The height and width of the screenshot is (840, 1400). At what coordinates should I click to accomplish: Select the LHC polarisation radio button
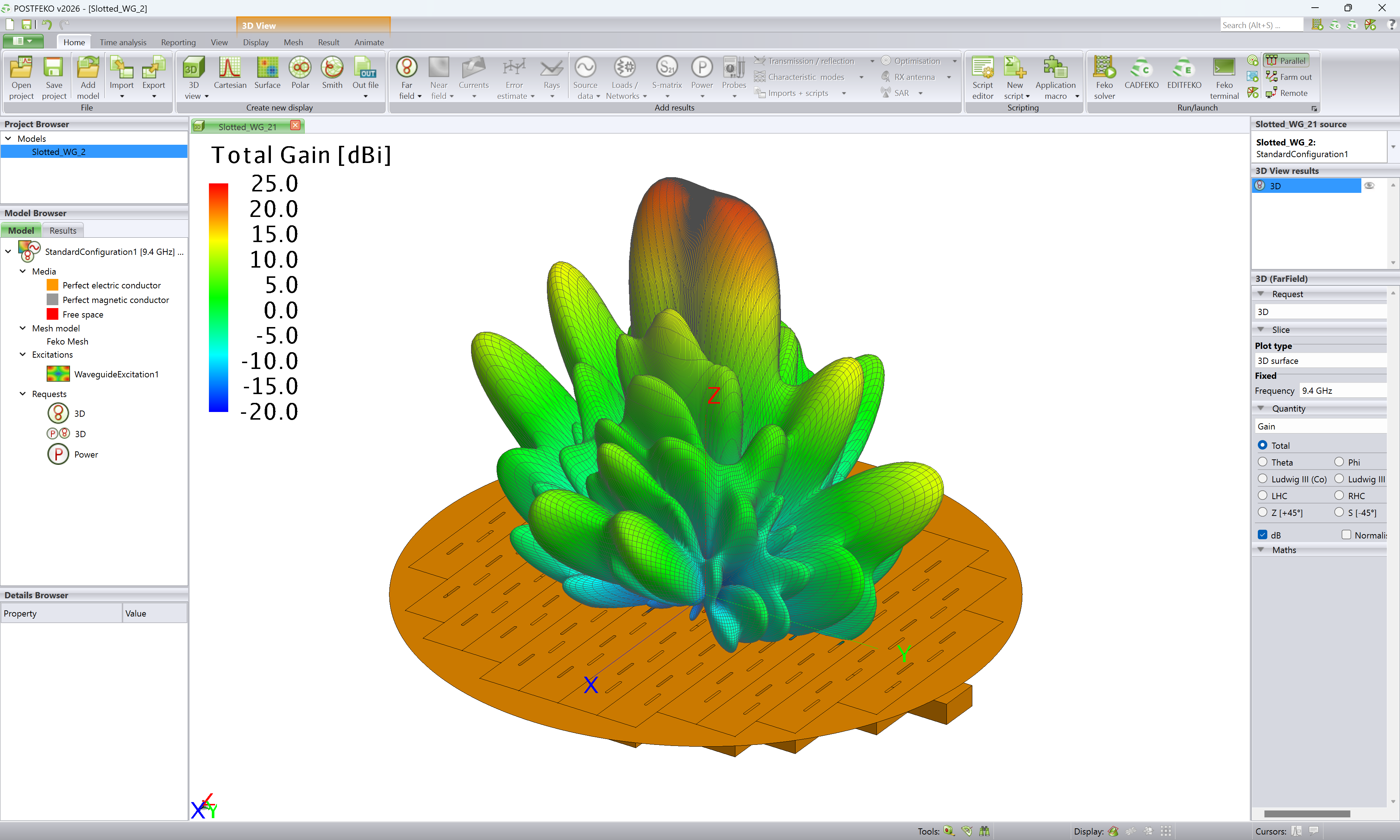pos(1263,495)
